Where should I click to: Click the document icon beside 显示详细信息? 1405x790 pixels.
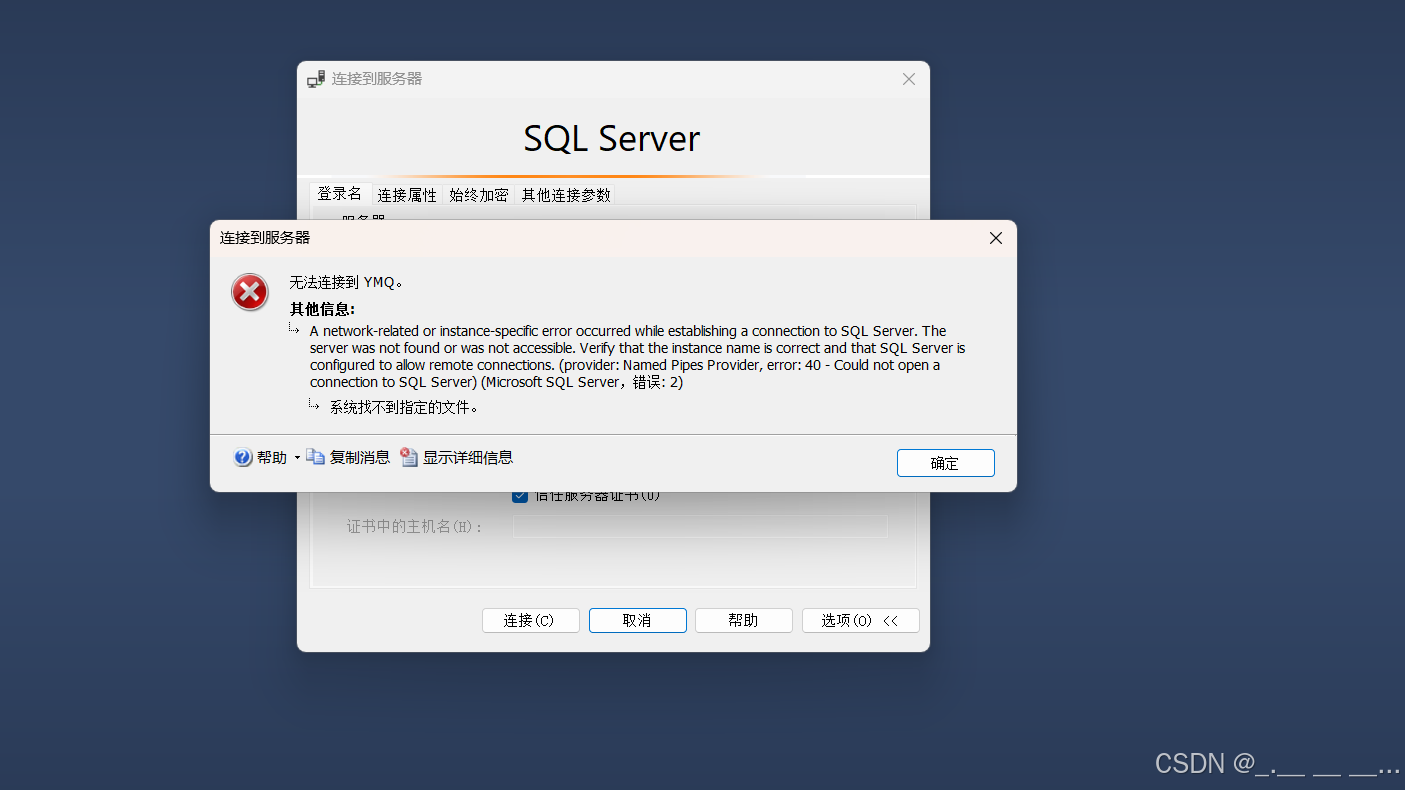(x=408, y=457)
